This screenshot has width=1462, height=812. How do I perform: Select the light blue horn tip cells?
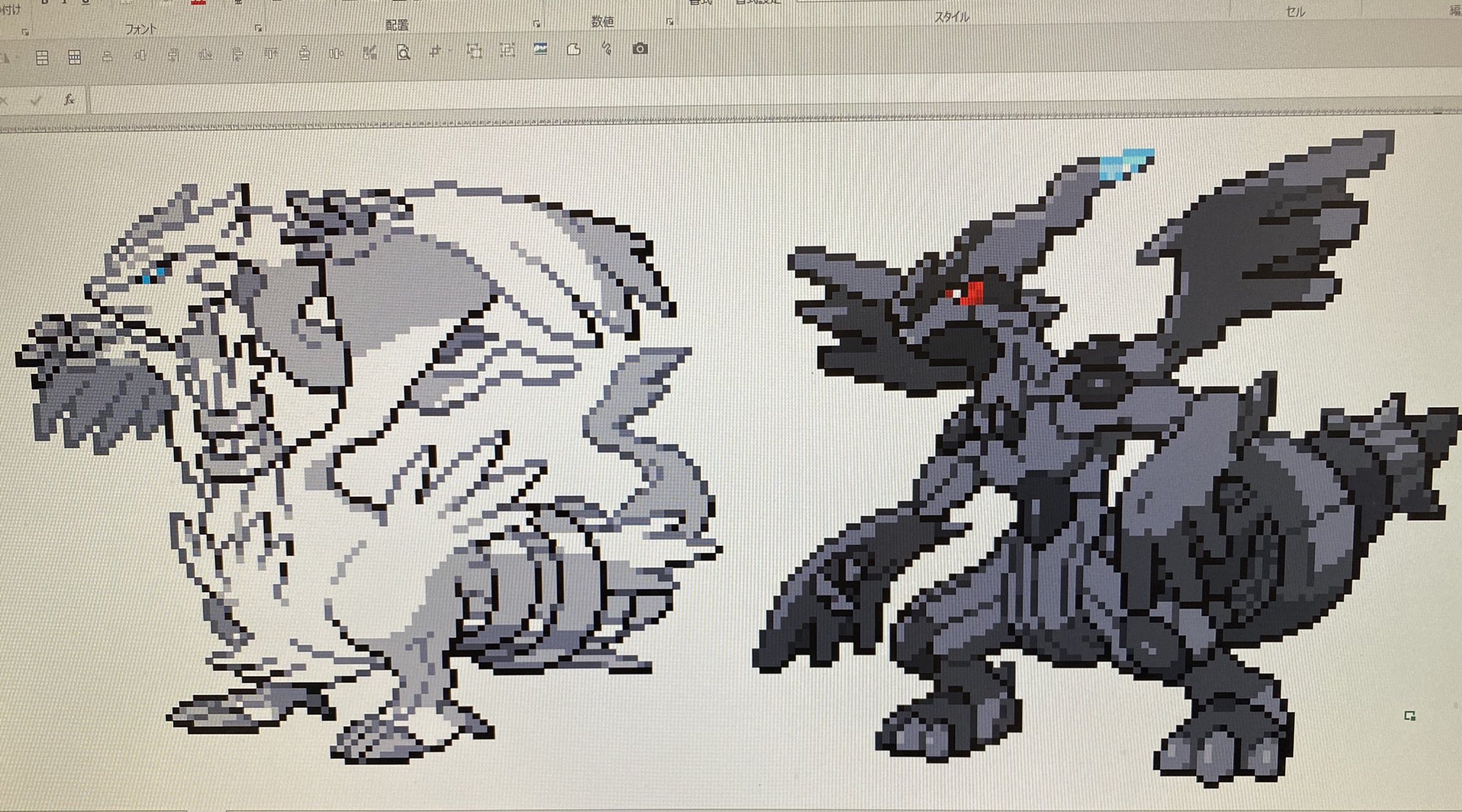coord(1128,163)
